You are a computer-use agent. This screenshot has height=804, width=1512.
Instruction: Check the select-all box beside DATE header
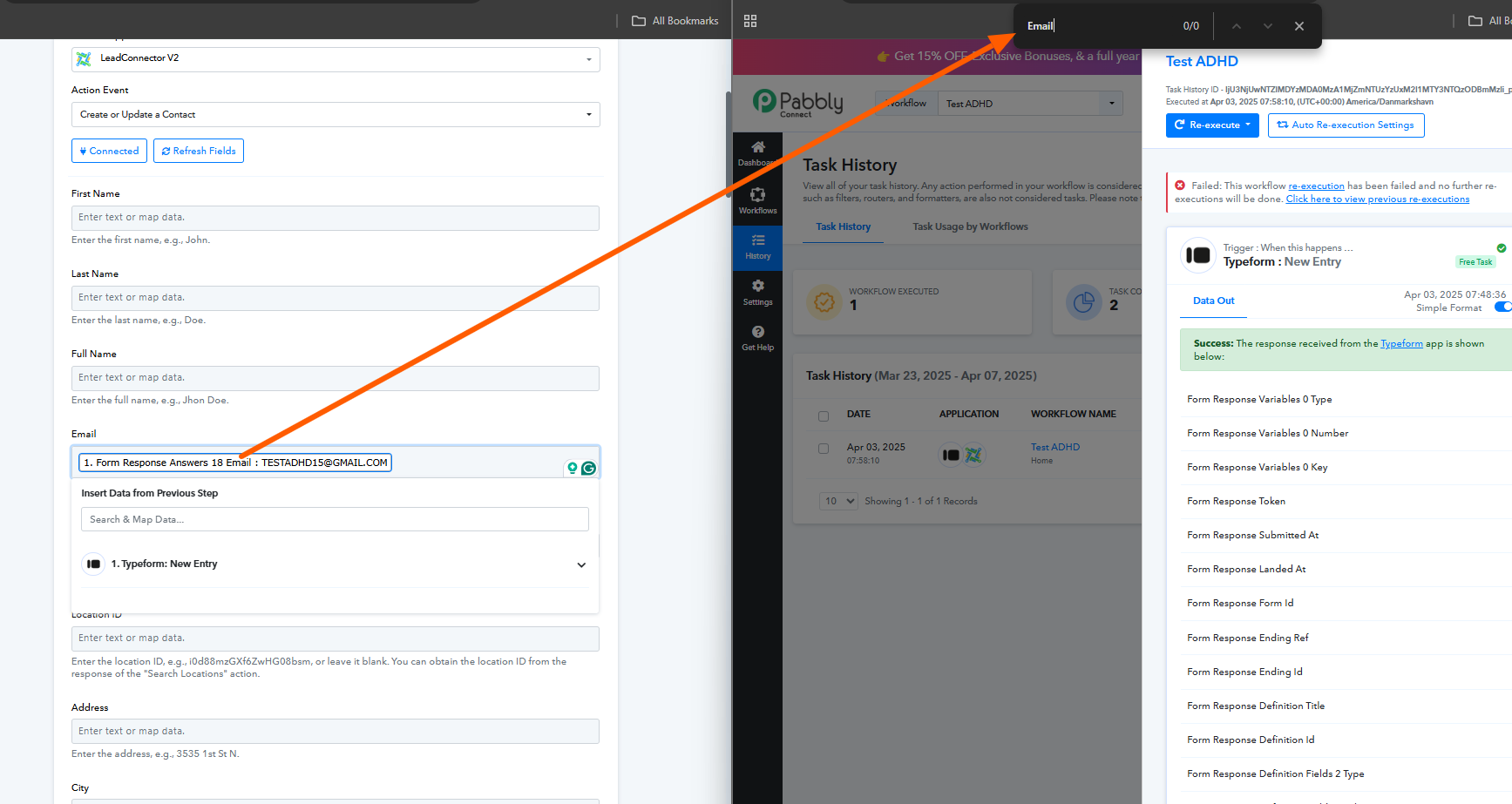pyautogui.click(x=824, y=416)
